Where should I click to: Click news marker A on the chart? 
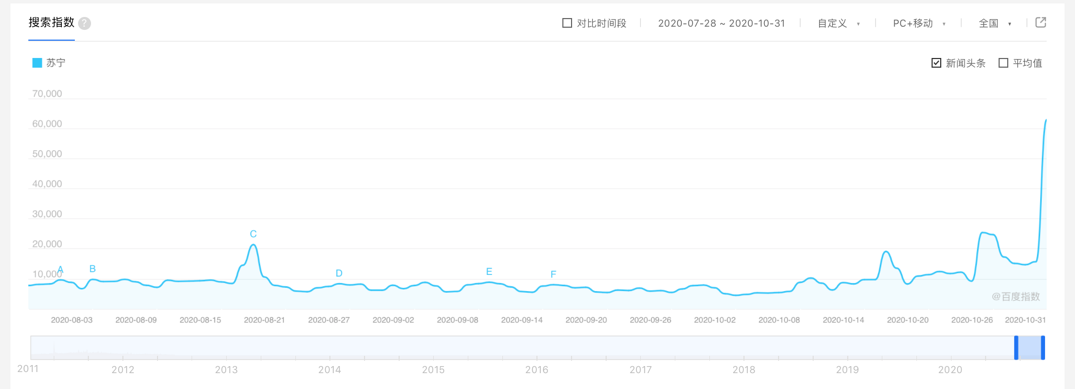click(x=60, y=269)
